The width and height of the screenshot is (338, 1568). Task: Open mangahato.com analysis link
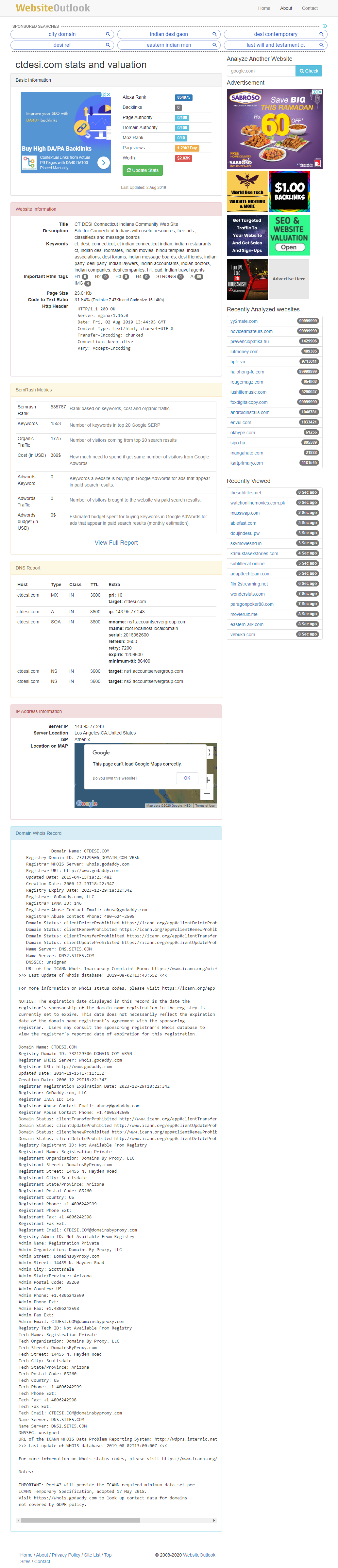[x=247, y=453]
